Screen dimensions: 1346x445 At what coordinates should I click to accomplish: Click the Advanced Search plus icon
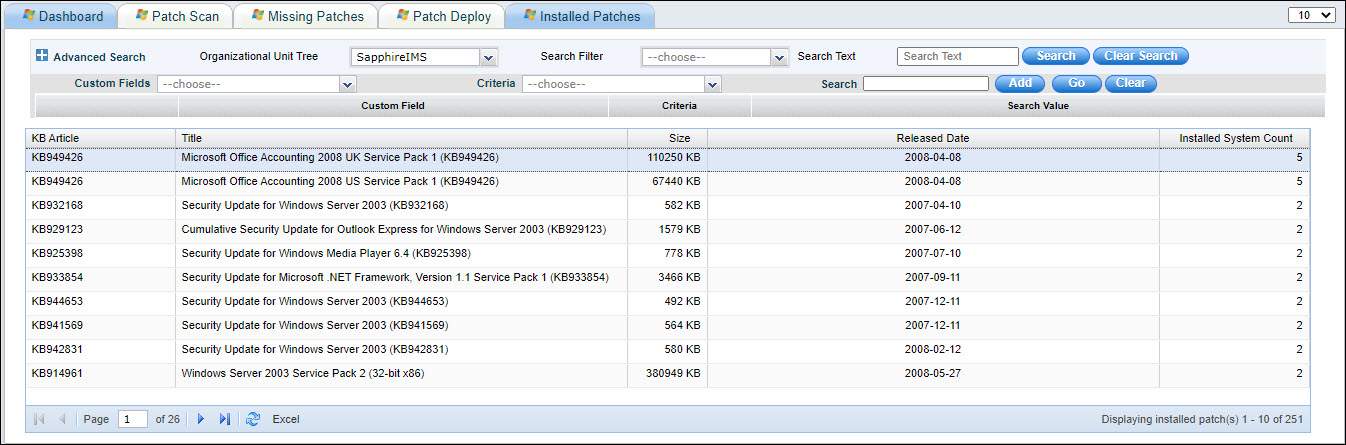tap(42, 56)
